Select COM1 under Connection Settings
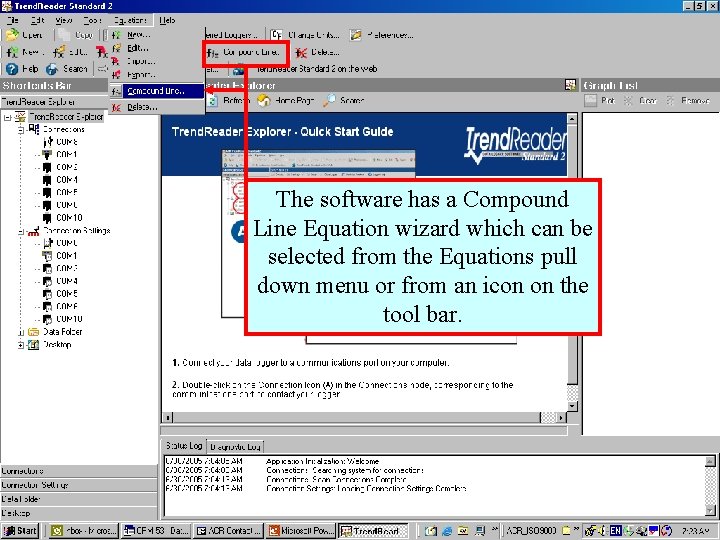 pyautogui.click(x=67, y=255)
